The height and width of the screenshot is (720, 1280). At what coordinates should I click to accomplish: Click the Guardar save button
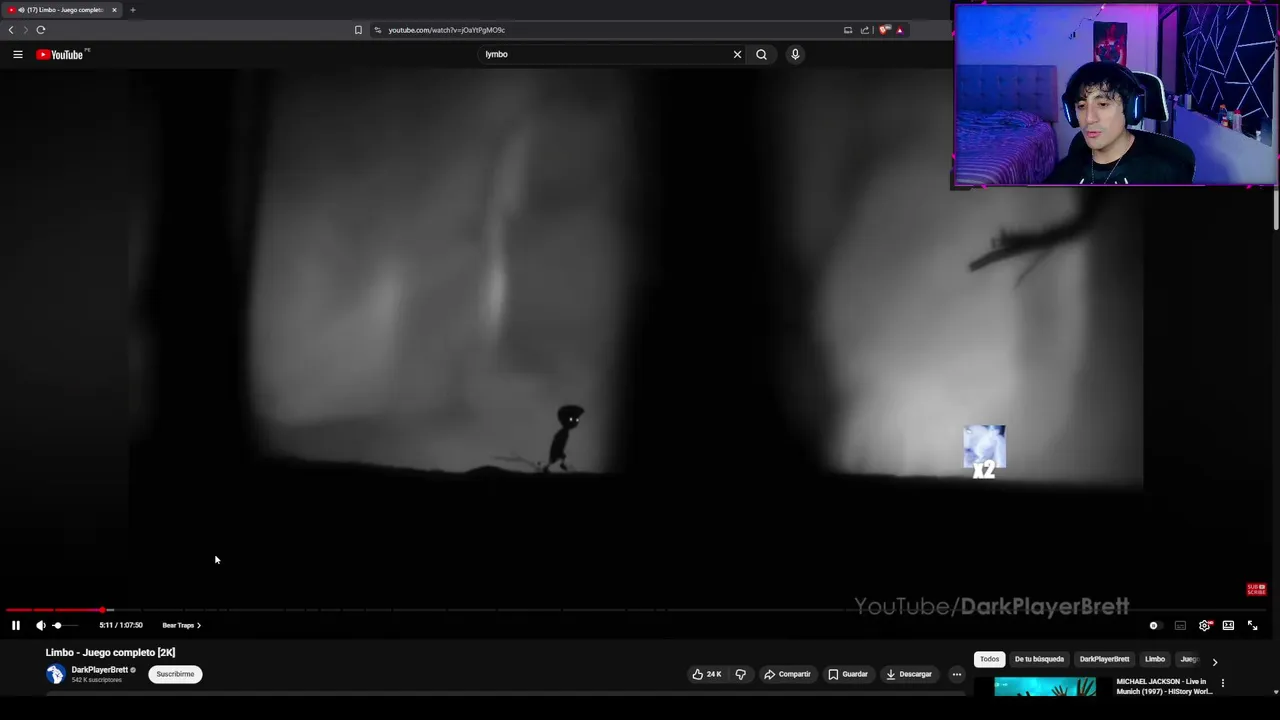tap(848, 674)
